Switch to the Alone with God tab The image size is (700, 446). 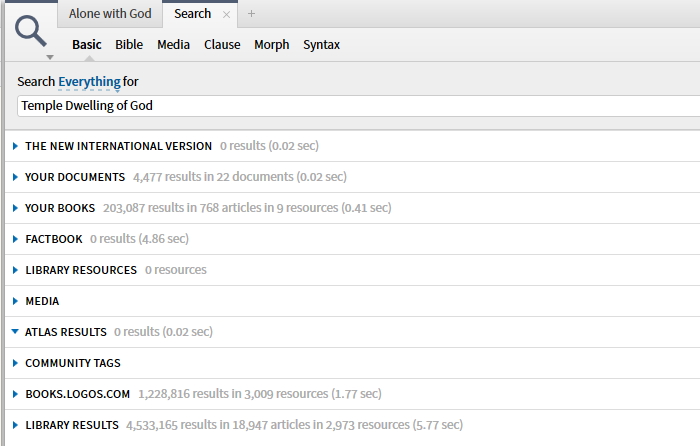click(x=110, y=14)
